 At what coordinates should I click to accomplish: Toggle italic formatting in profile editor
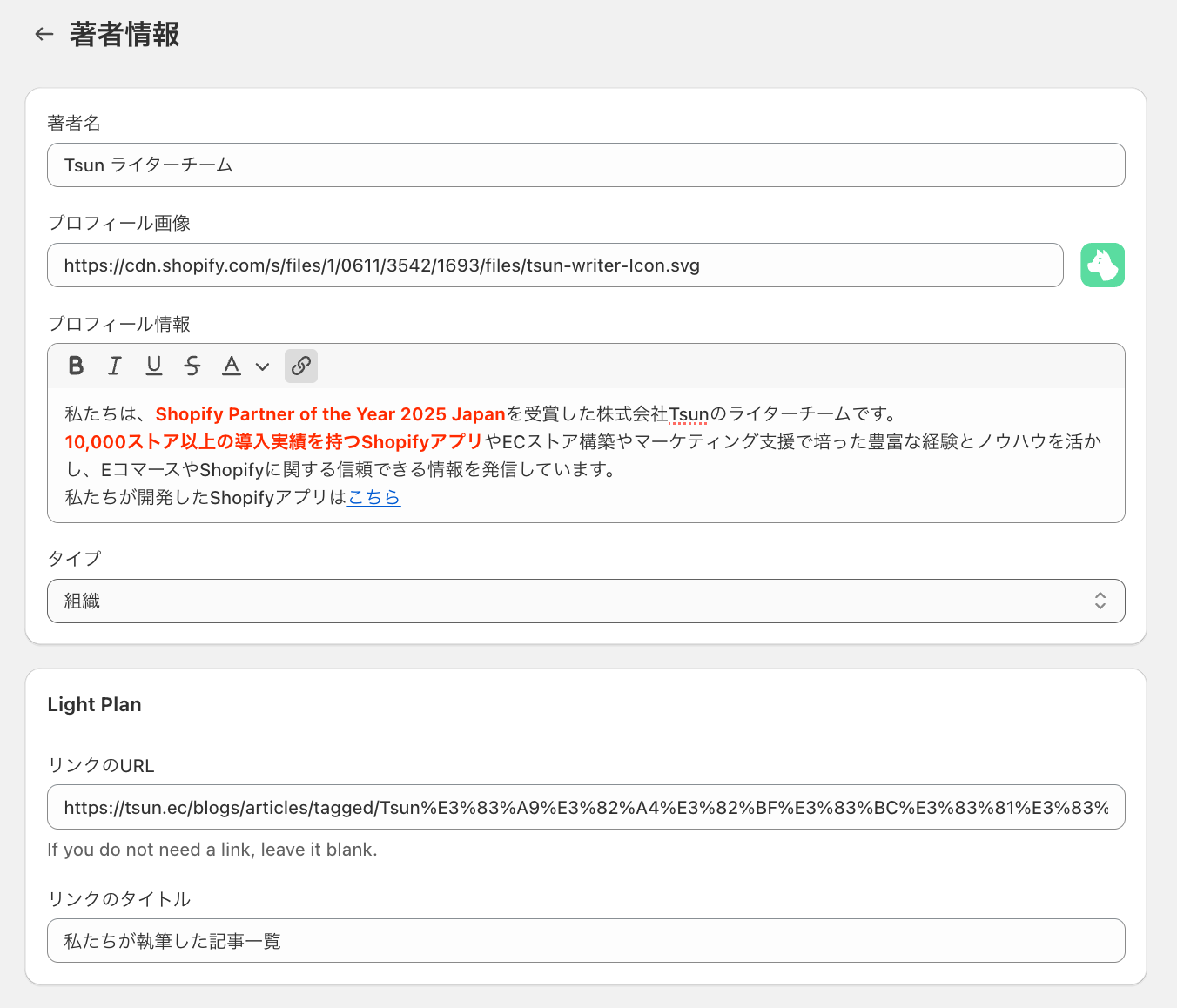click(115, 366)
